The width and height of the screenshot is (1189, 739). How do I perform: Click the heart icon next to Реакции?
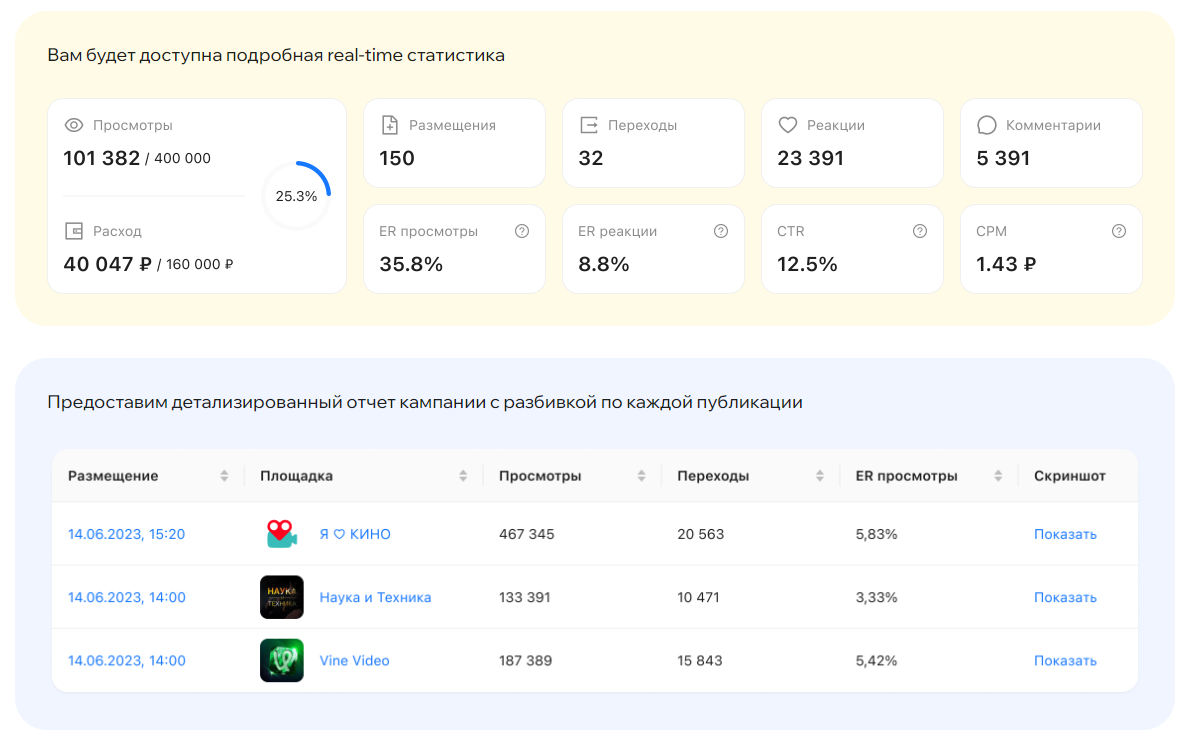788,125
